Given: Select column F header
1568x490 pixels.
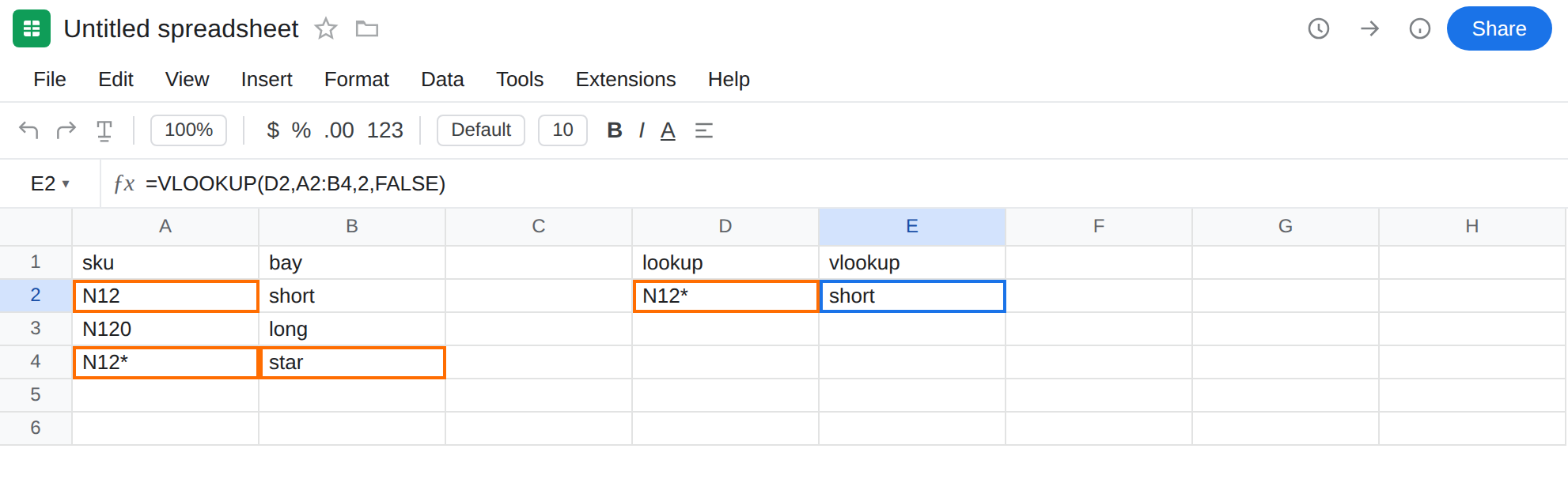Looking at the screenshot, I should 1099,226.
